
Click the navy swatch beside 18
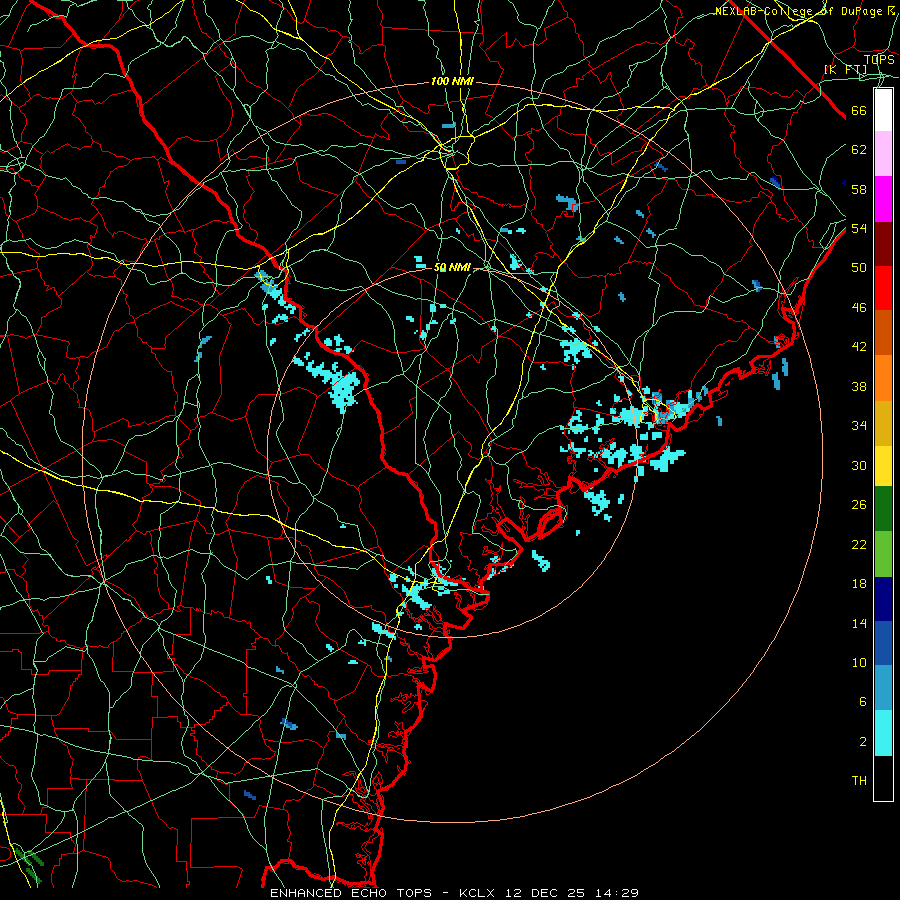883,599
